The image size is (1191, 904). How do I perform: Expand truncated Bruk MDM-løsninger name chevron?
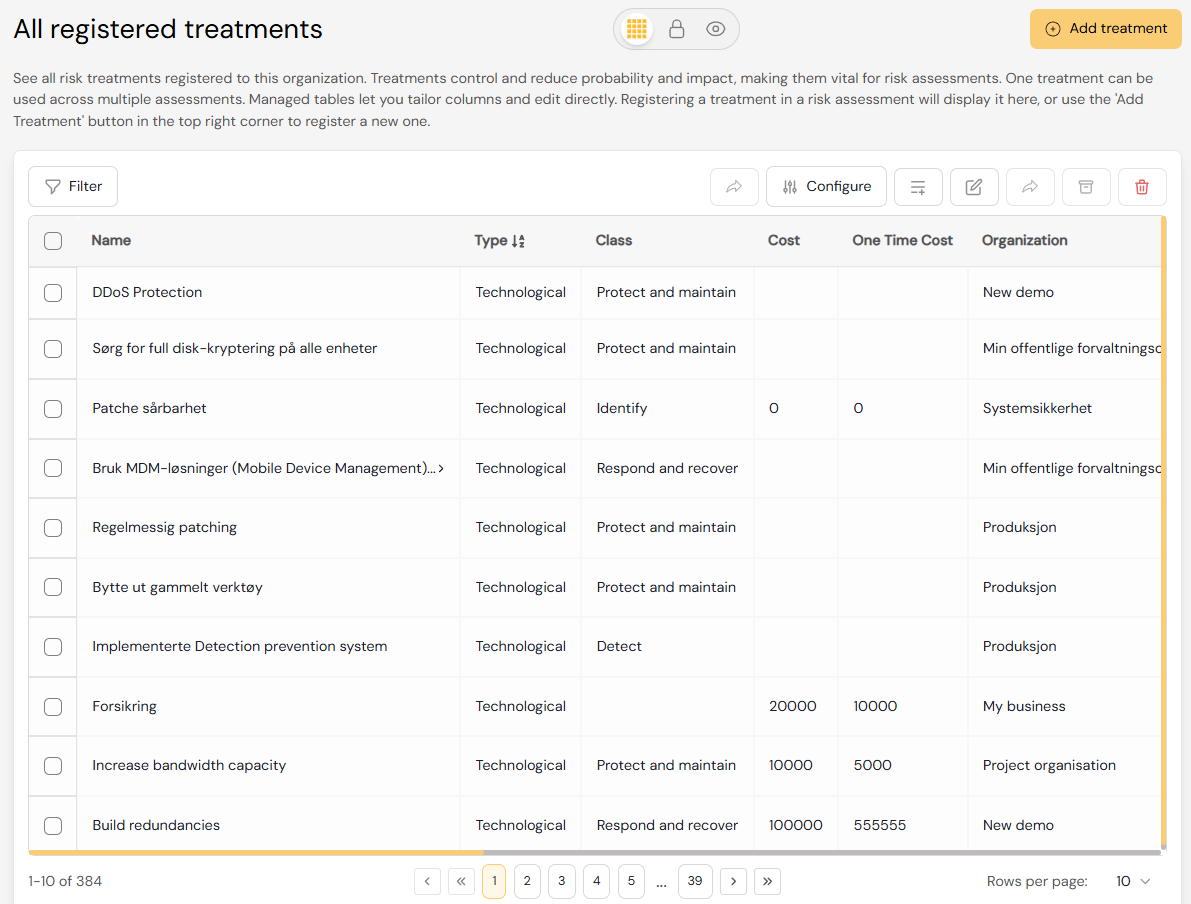(x=441, y=468)
